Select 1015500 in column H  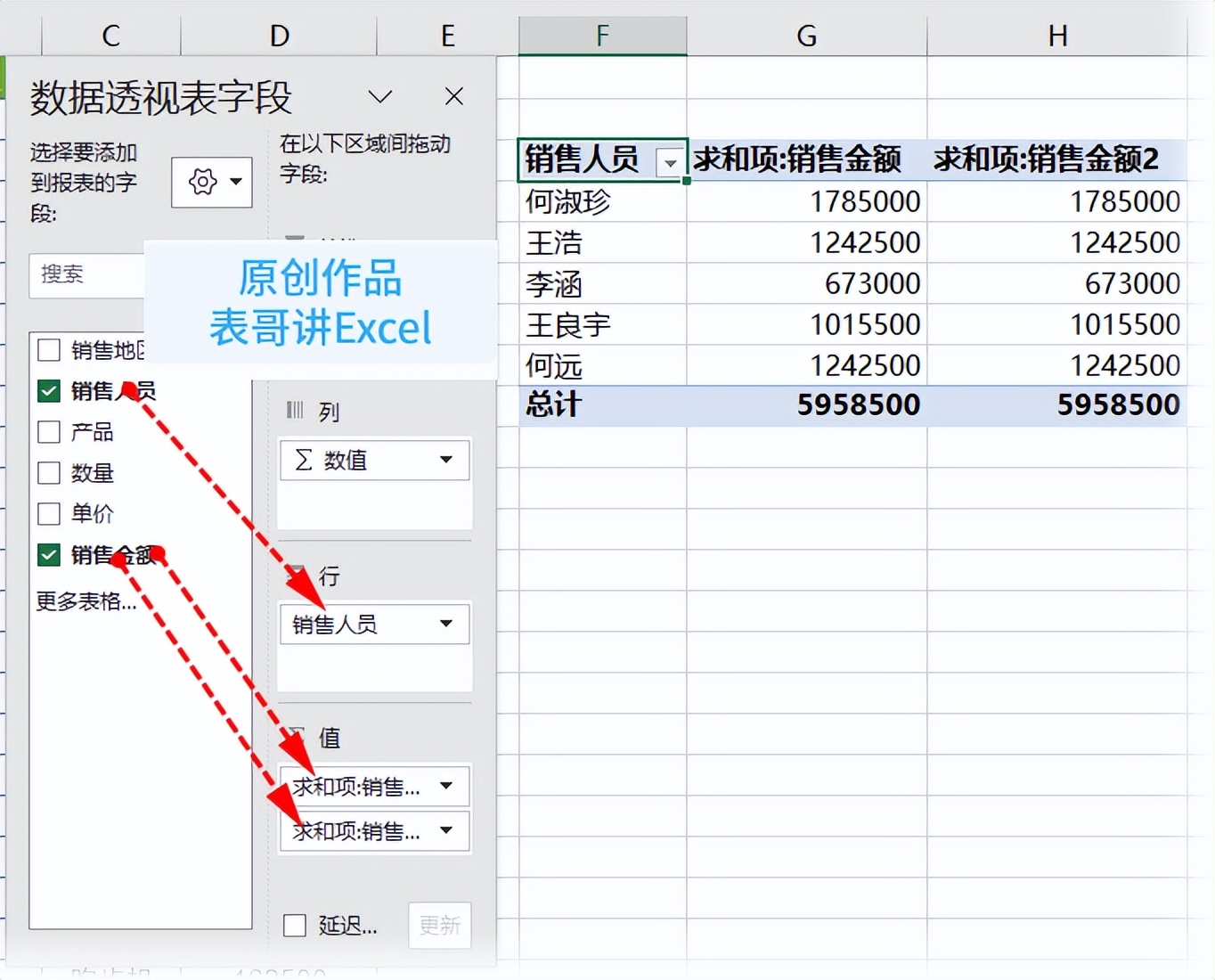coord(1057,324)
